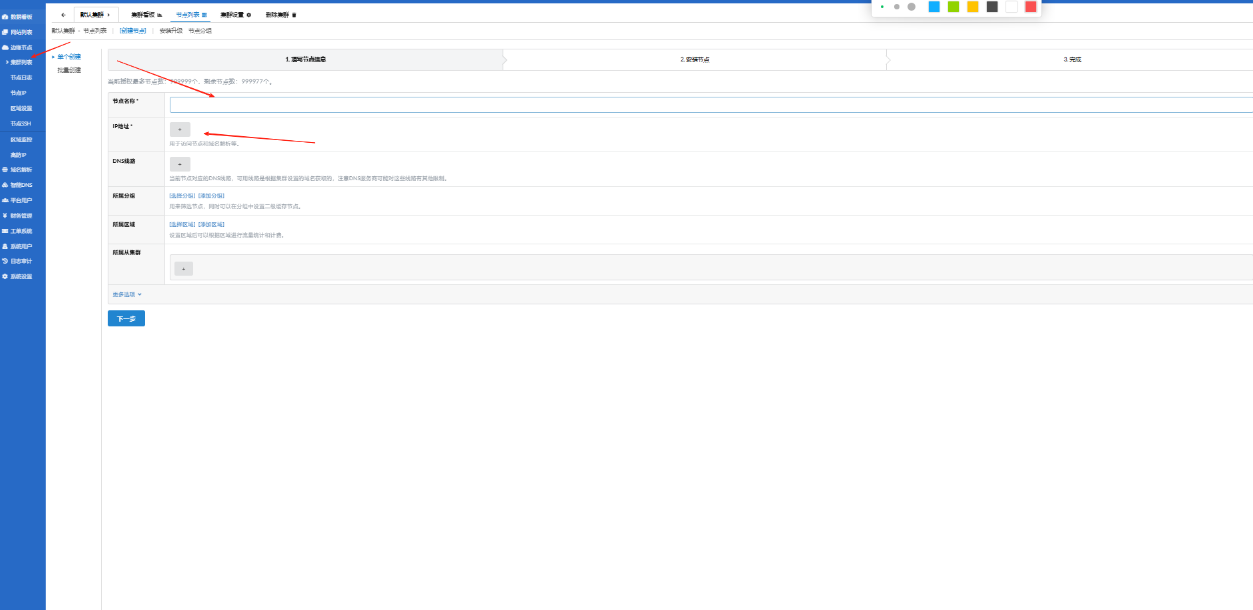Select the dark gray color swatch
Screen dimensions: 1253x610
(992, 6)
